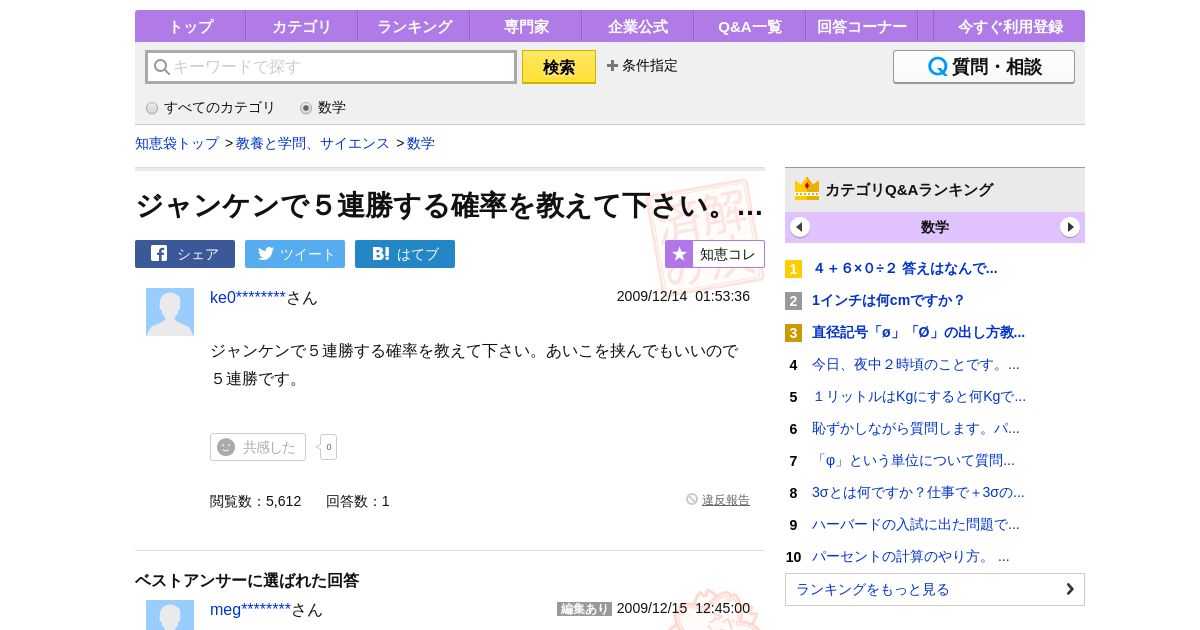Click the 共感した count bubble
Screen dimensions: 1200x630
point(328,447)
